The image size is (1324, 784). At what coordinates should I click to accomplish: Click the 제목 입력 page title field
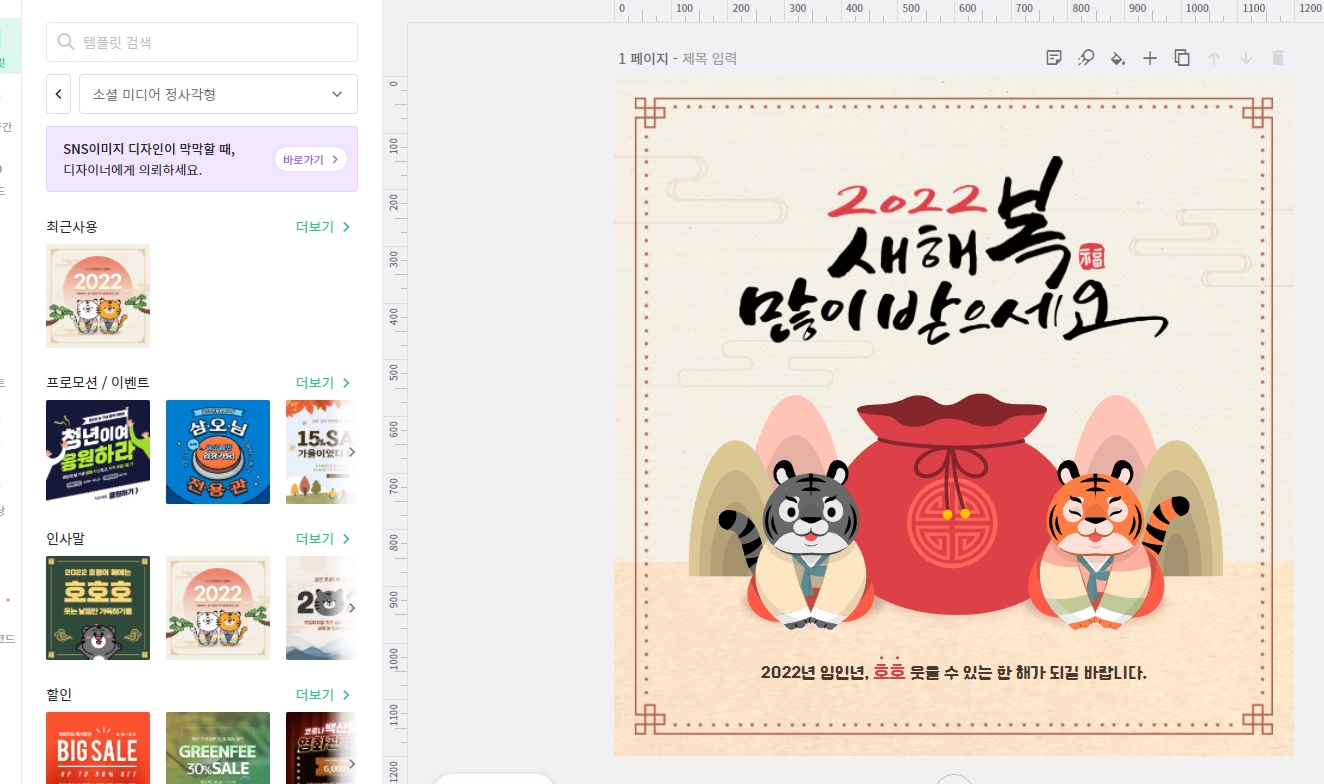710,59
